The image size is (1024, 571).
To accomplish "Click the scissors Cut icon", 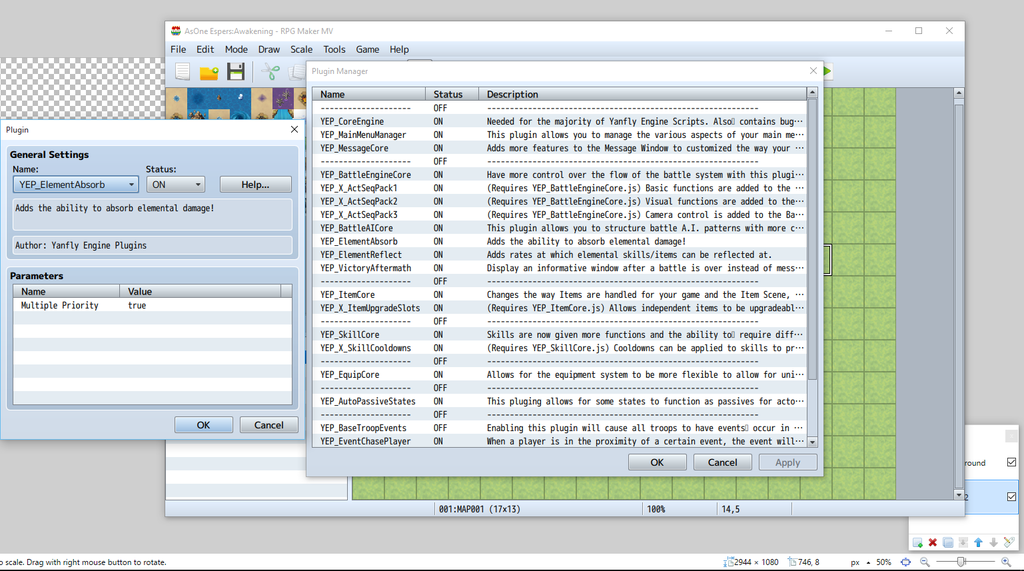I will coord(270,72).
